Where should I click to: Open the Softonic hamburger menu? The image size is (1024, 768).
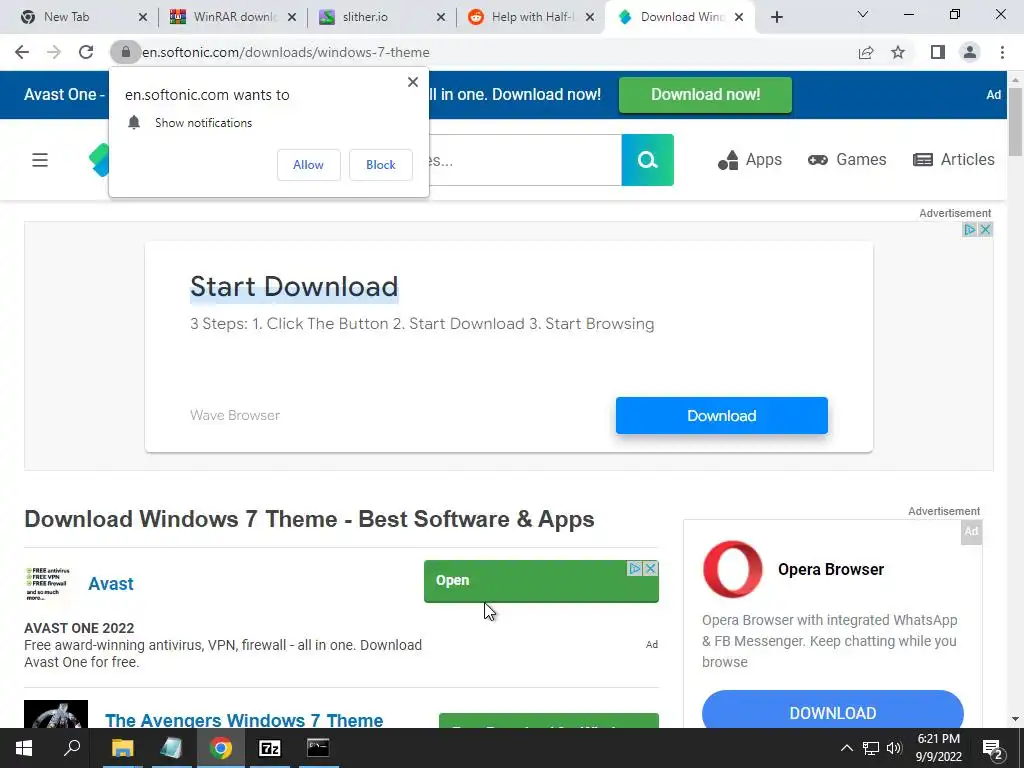coord(40,160)
